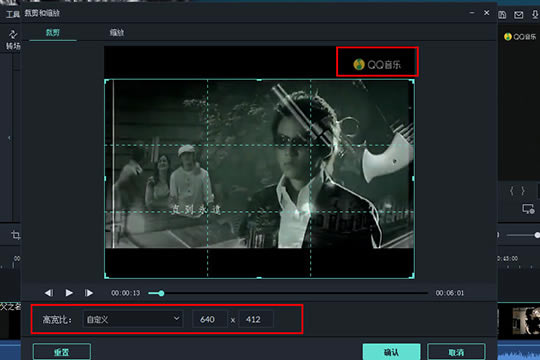Confirm crop with 确认 button
This screenshot has width=540, height=360.
click(x=392, y=352)
